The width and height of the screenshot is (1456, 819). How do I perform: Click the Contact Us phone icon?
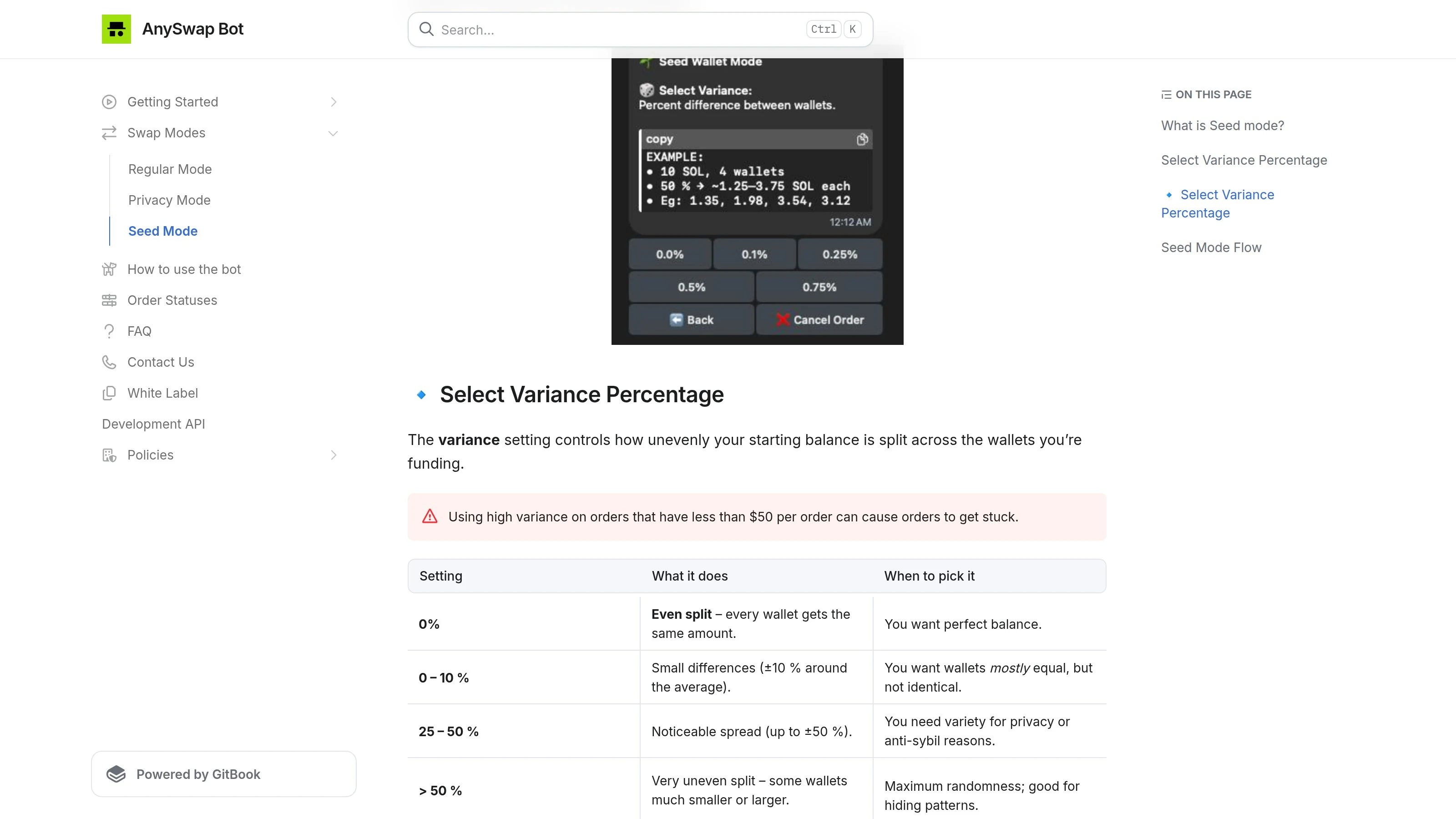[x=109, y=362]
